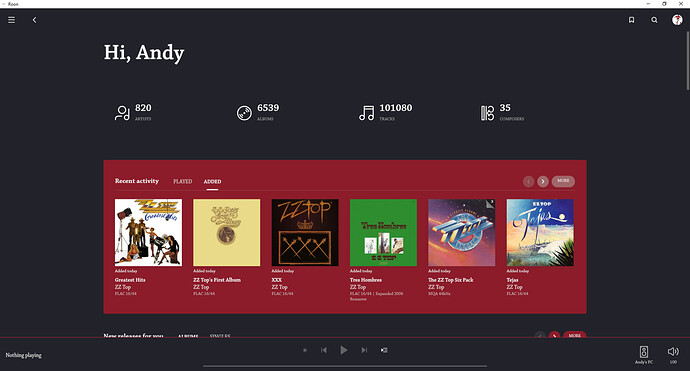690x371 pixels.
Task: Open the bookmarks icon
Action: coord(631,20)
